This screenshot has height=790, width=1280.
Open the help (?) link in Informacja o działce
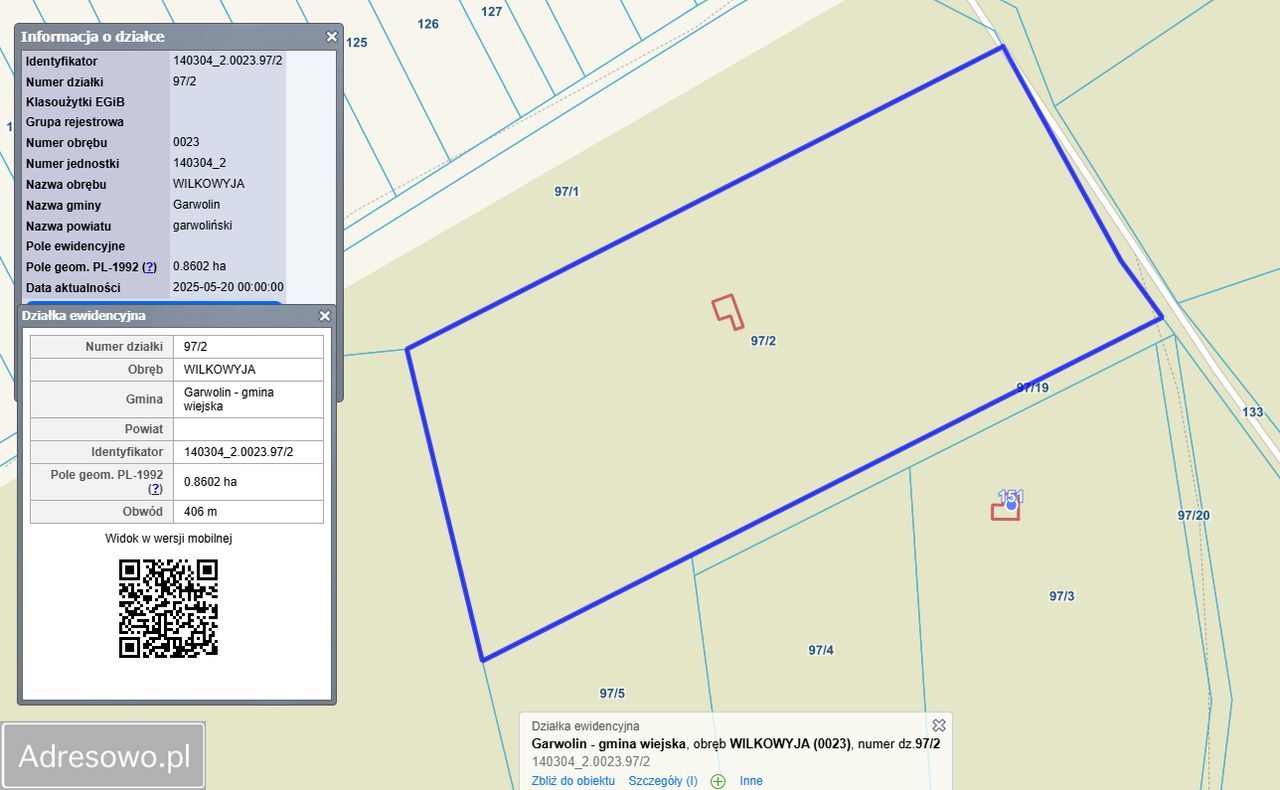[150, 267]
